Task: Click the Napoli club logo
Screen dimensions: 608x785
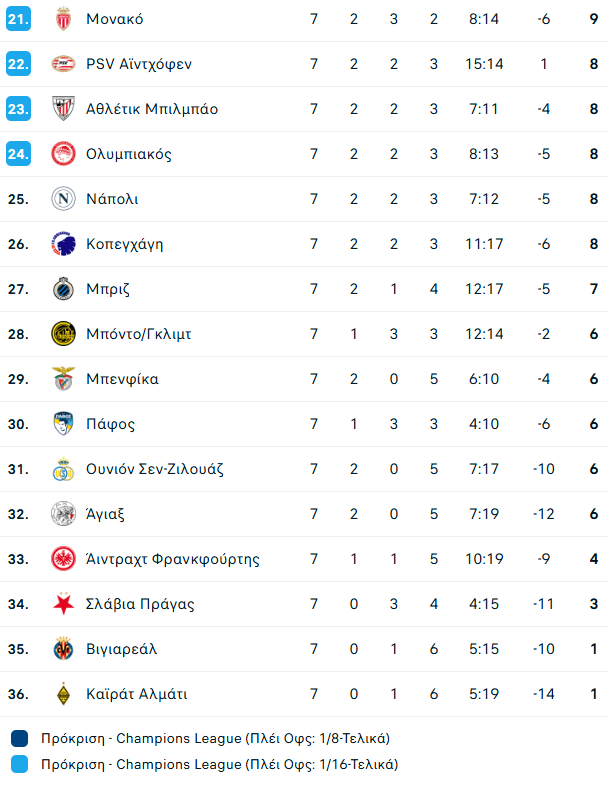Action: tap(63, 199)
